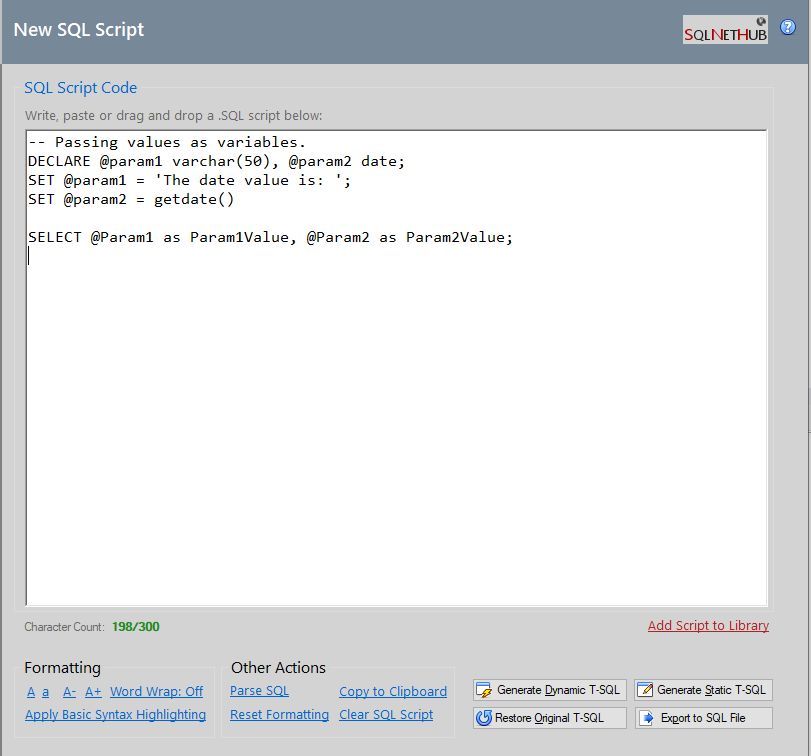The width and height of the screenshot is (811, 756).
Task: Click the Restore Original T-SQL circular arrow icon
Action: (484, 718)
